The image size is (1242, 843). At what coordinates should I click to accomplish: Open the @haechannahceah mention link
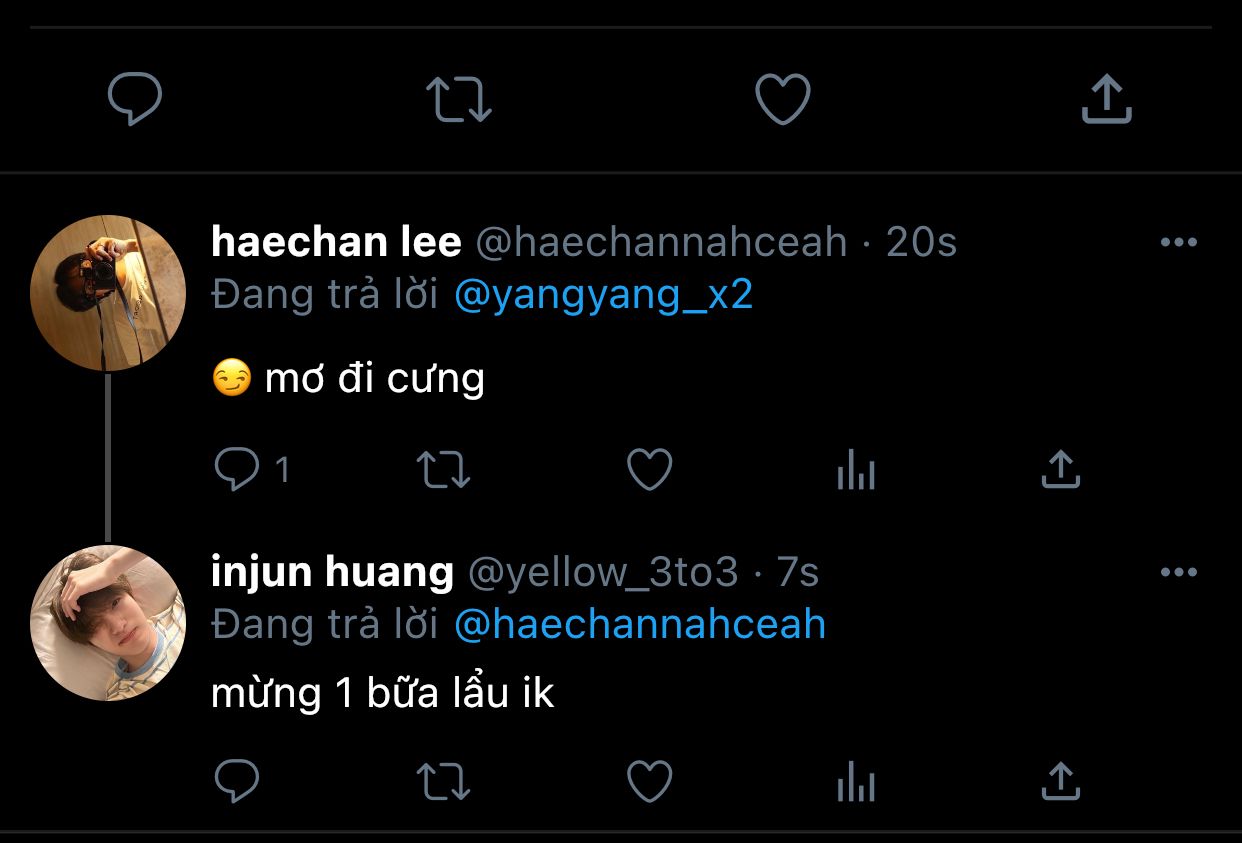tap(640, 625)
